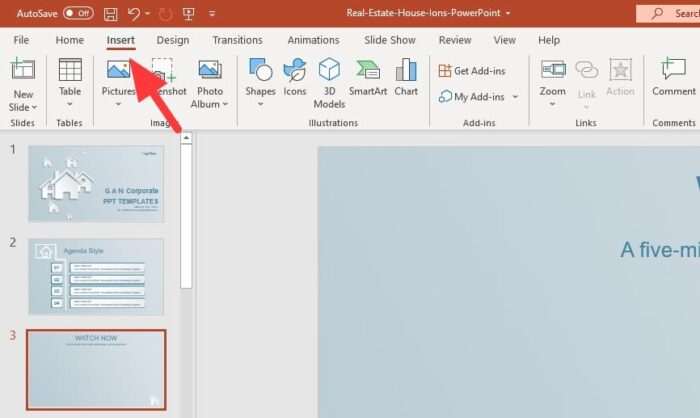Switch to the Home tab

coord(70,40)
